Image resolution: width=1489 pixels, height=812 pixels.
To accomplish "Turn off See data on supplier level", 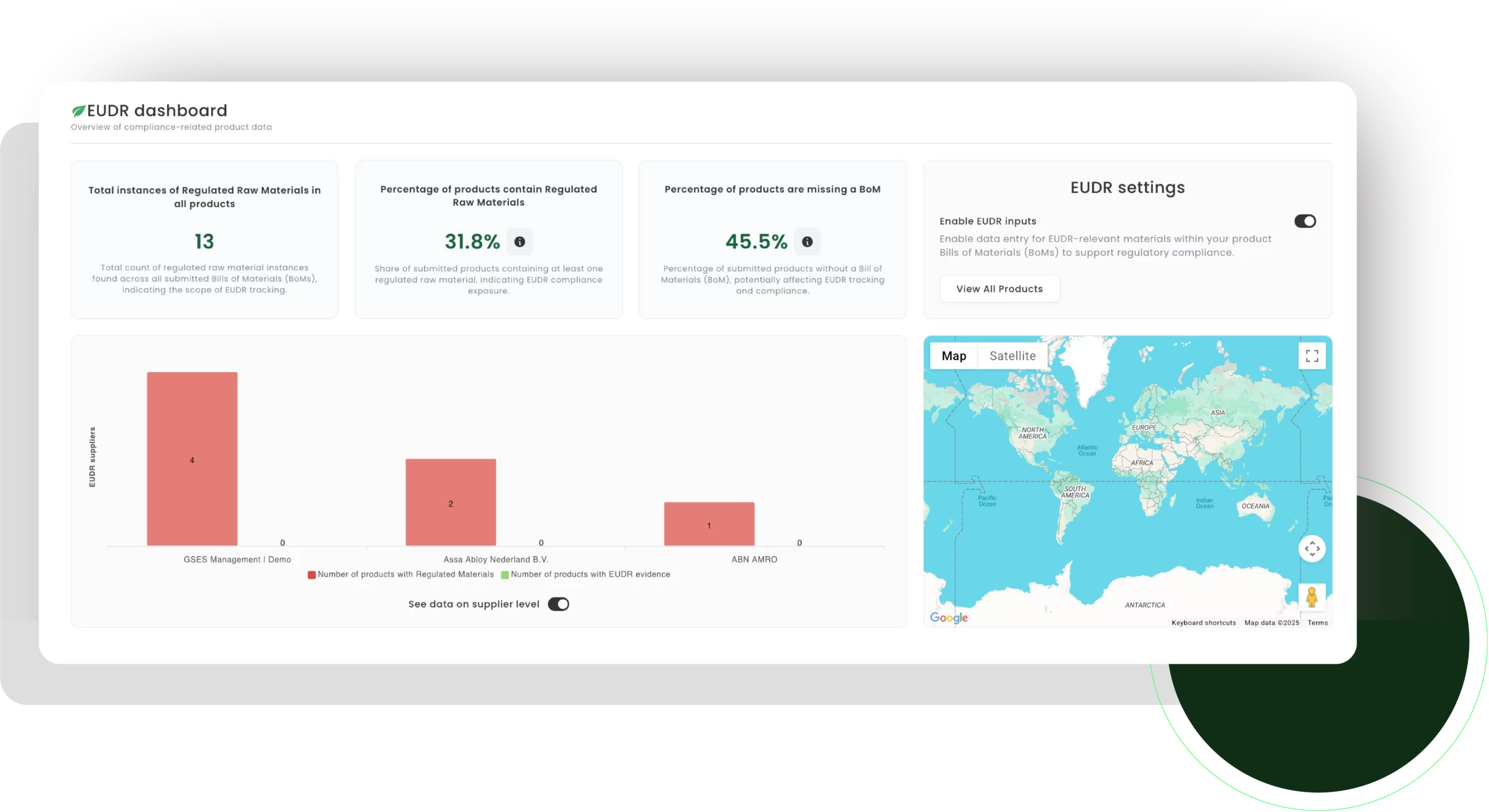I will click(x=558, y=604).
